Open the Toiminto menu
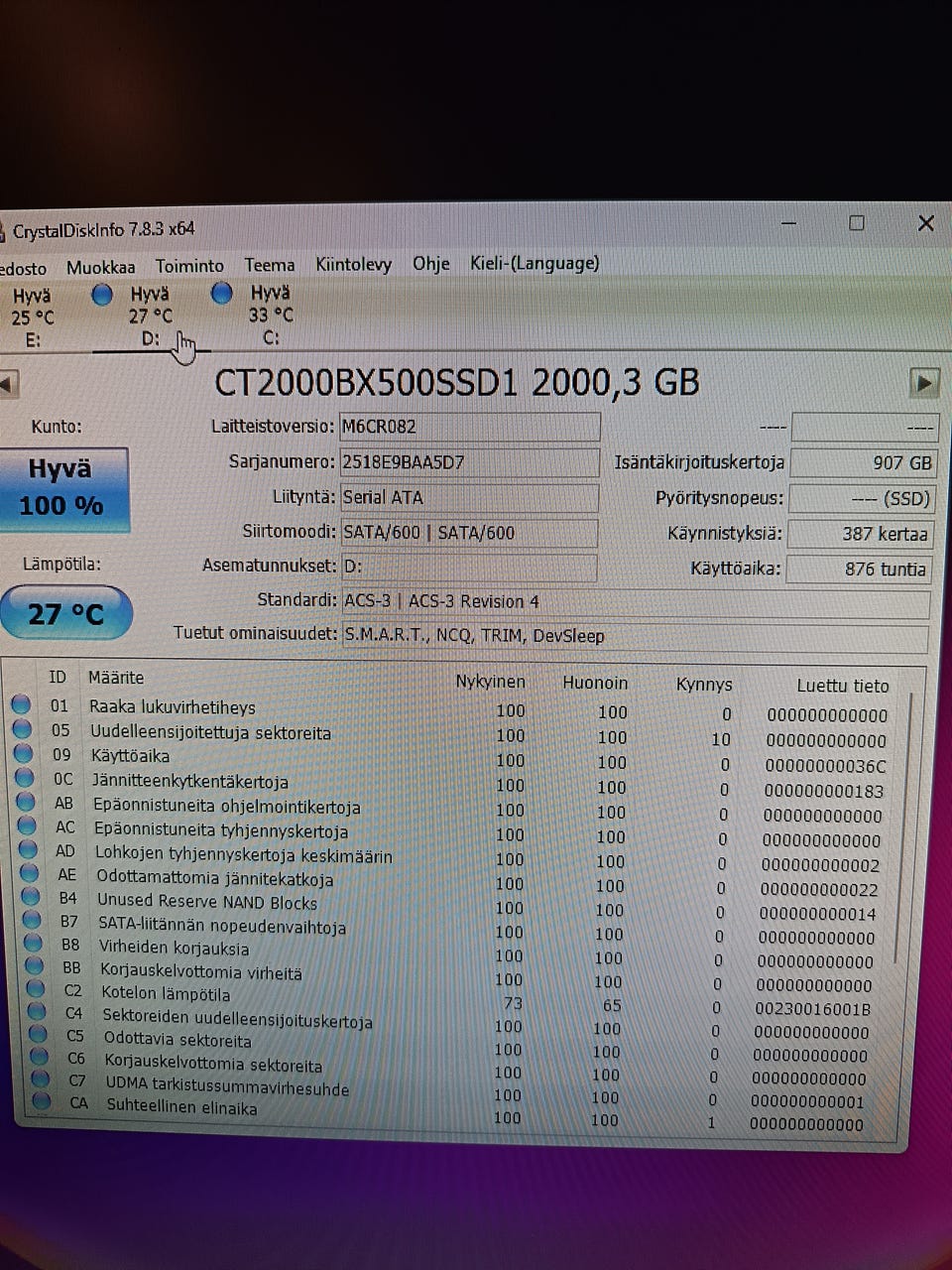952x1270 pixels. coord(189,266)
